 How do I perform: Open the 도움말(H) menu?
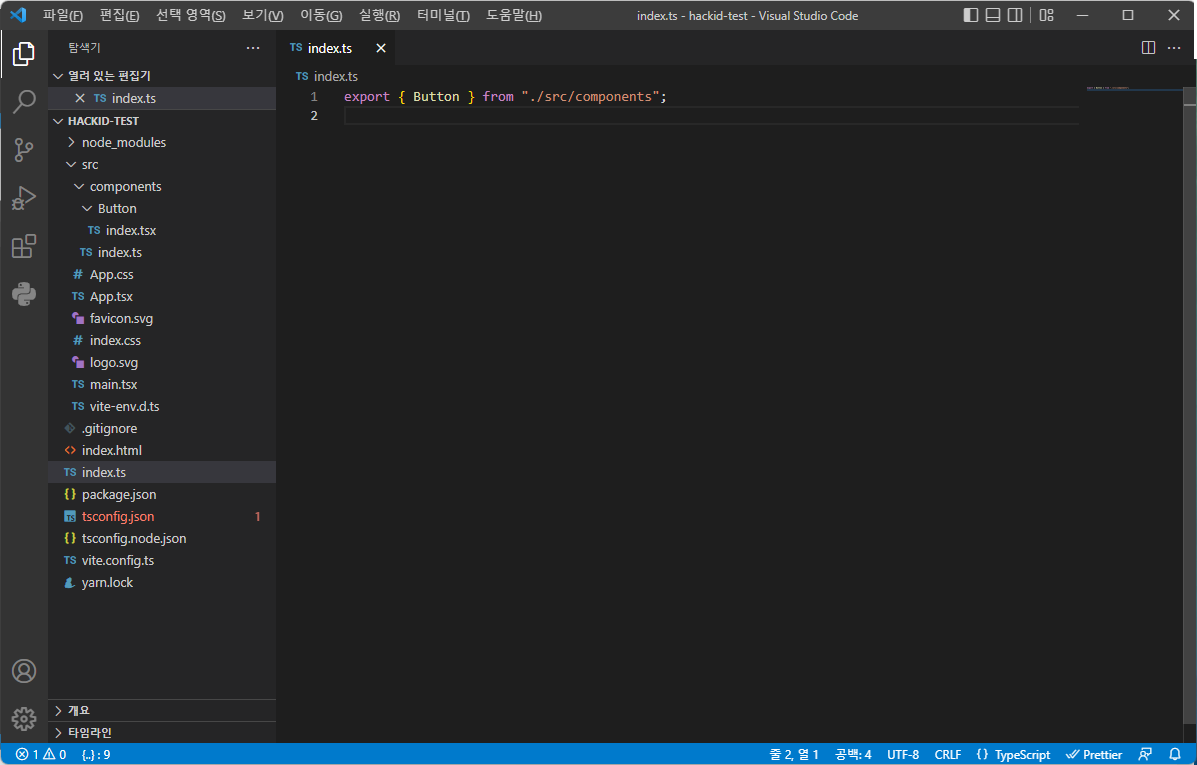[514, 15]
